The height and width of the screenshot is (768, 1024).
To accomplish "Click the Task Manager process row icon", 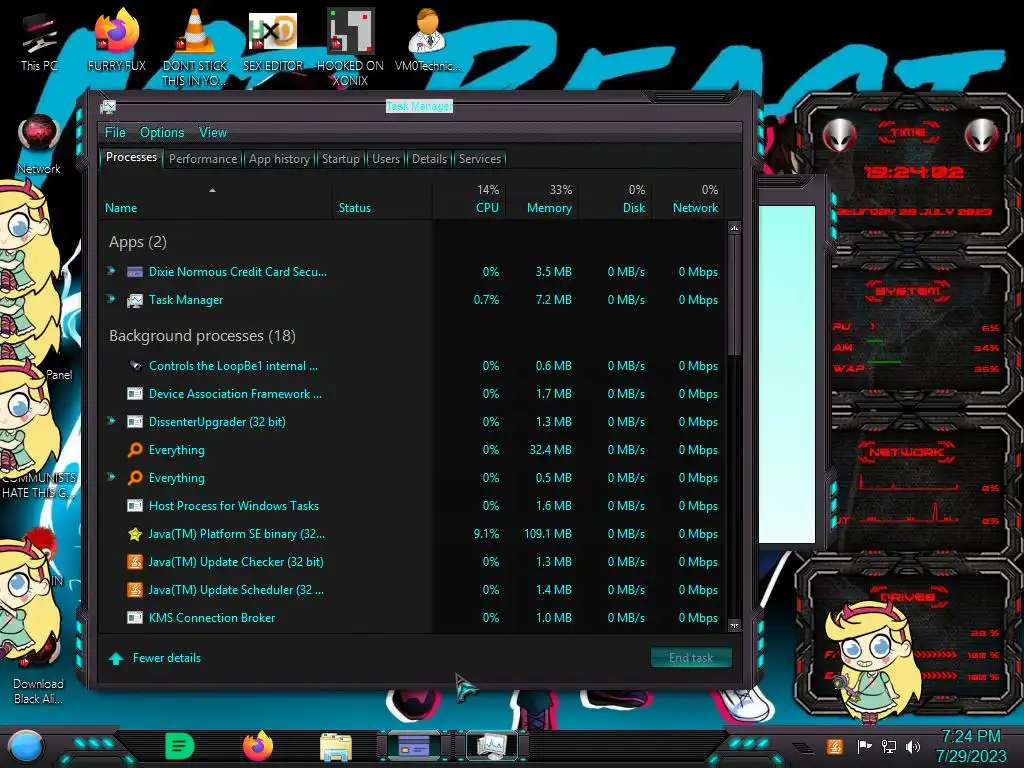I will pyautogui.click(x=135, y=300).
